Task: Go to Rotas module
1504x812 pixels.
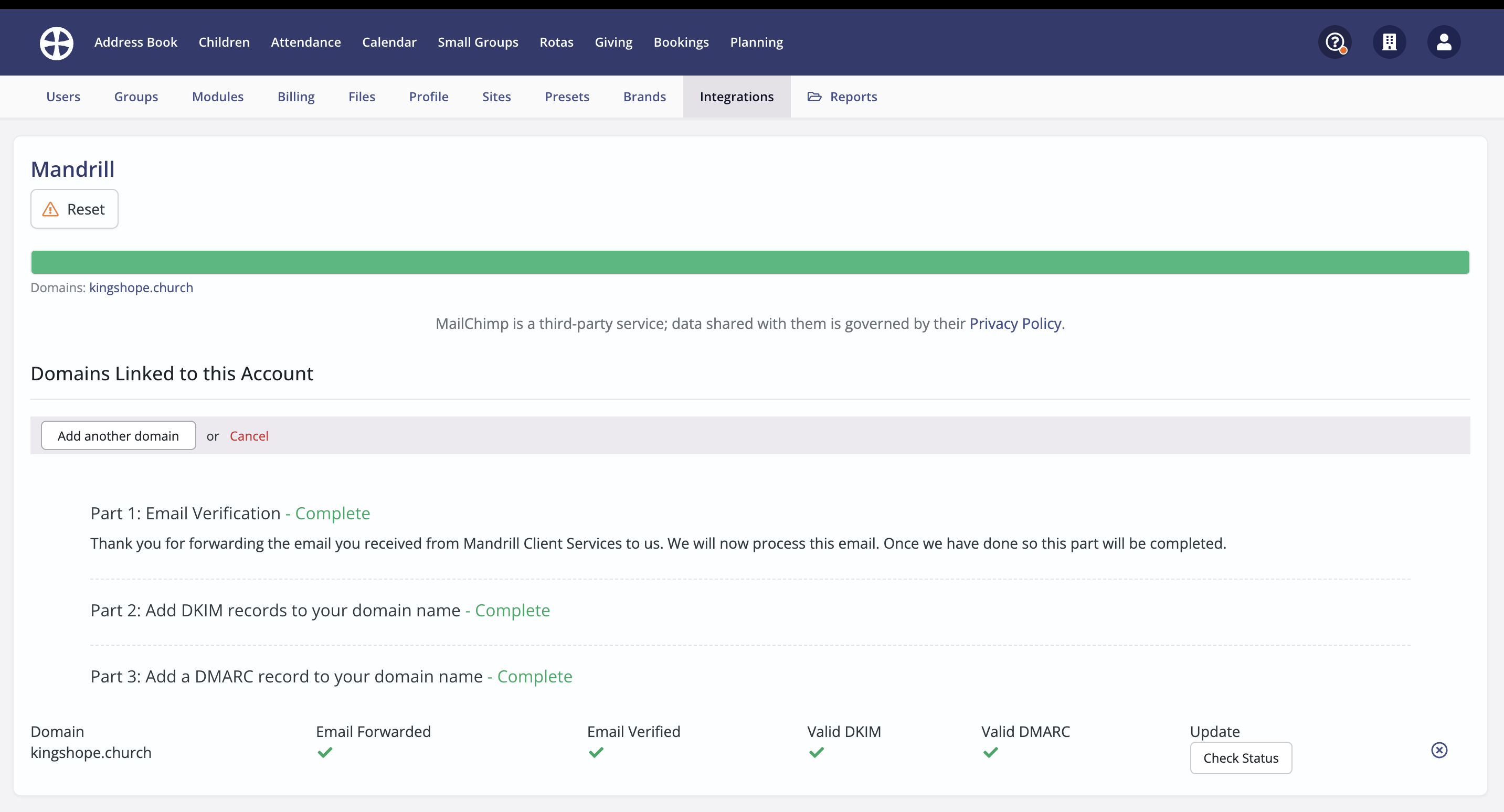Action: coord(556,42)
